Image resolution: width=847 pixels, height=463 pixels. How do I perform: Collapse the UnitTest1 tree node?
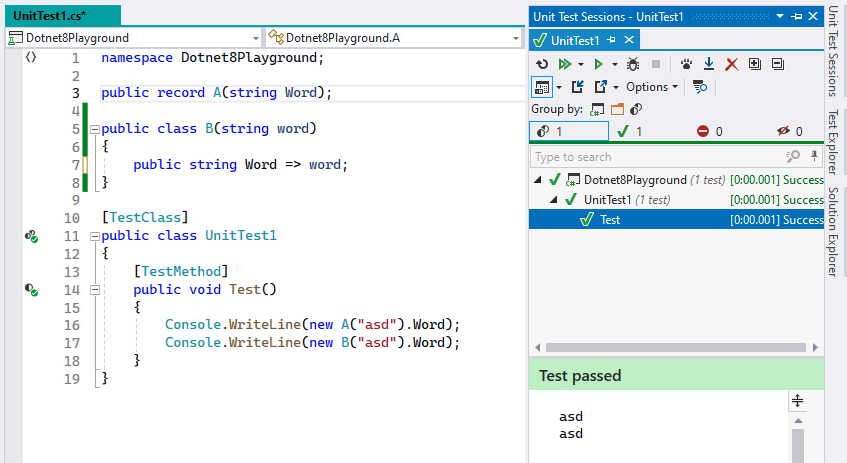[x=554, y=199]
